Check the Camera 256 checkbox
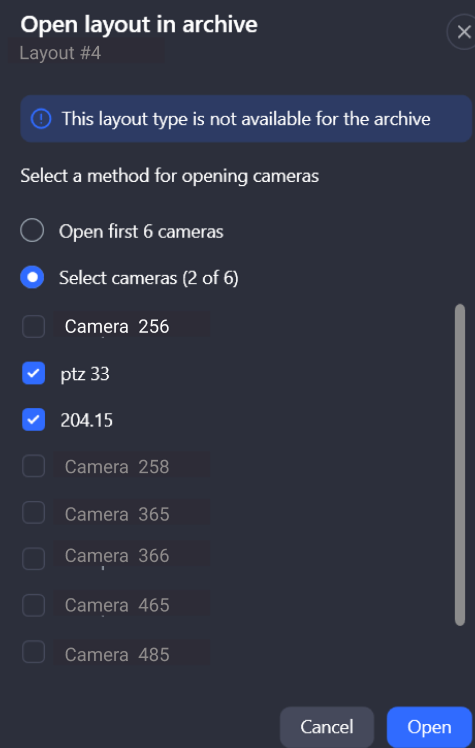This screenshot has height=748, width=475. pos(33,327)
